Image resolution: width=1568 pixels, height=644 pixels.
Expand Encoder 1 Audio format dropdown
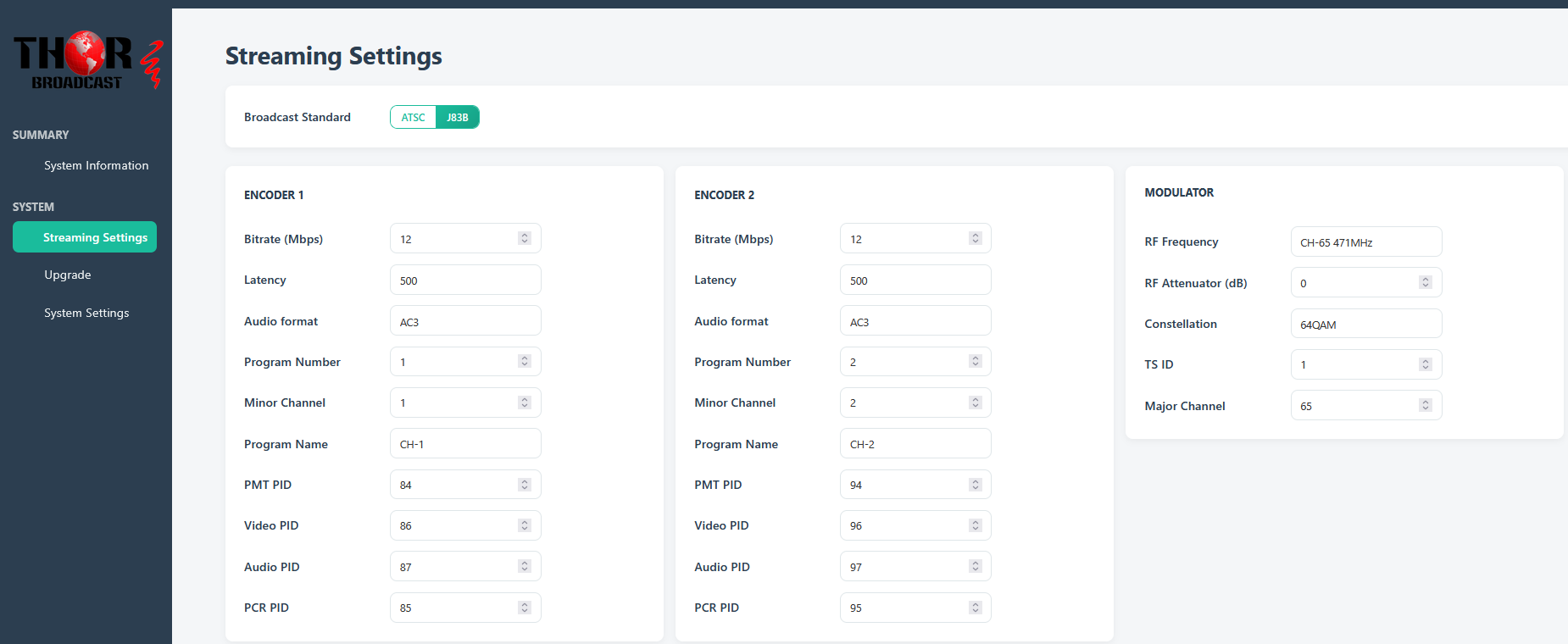point(464,322)
